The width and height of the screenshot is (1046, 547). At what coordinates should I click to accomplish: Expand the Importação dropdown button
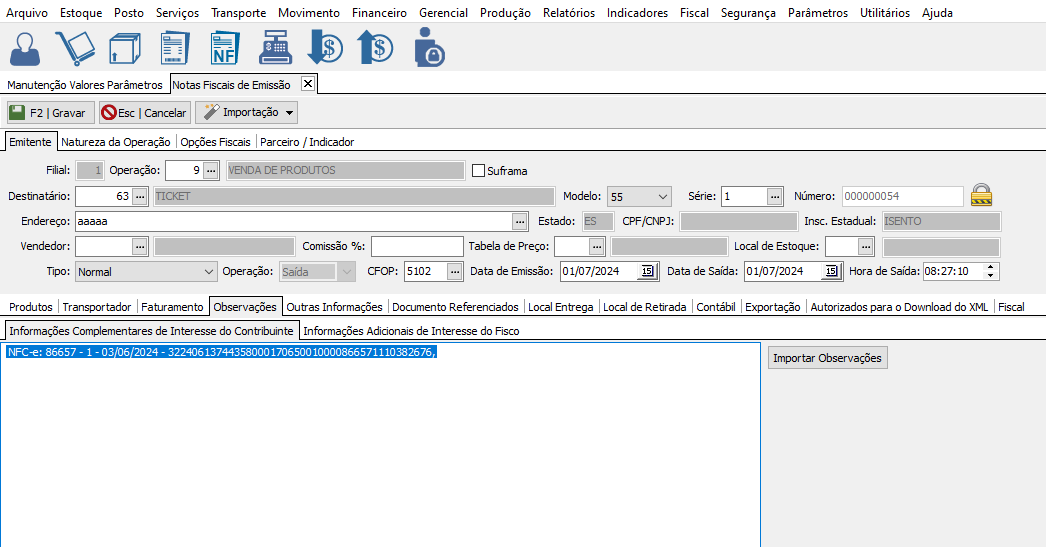[x=290, y=113]
